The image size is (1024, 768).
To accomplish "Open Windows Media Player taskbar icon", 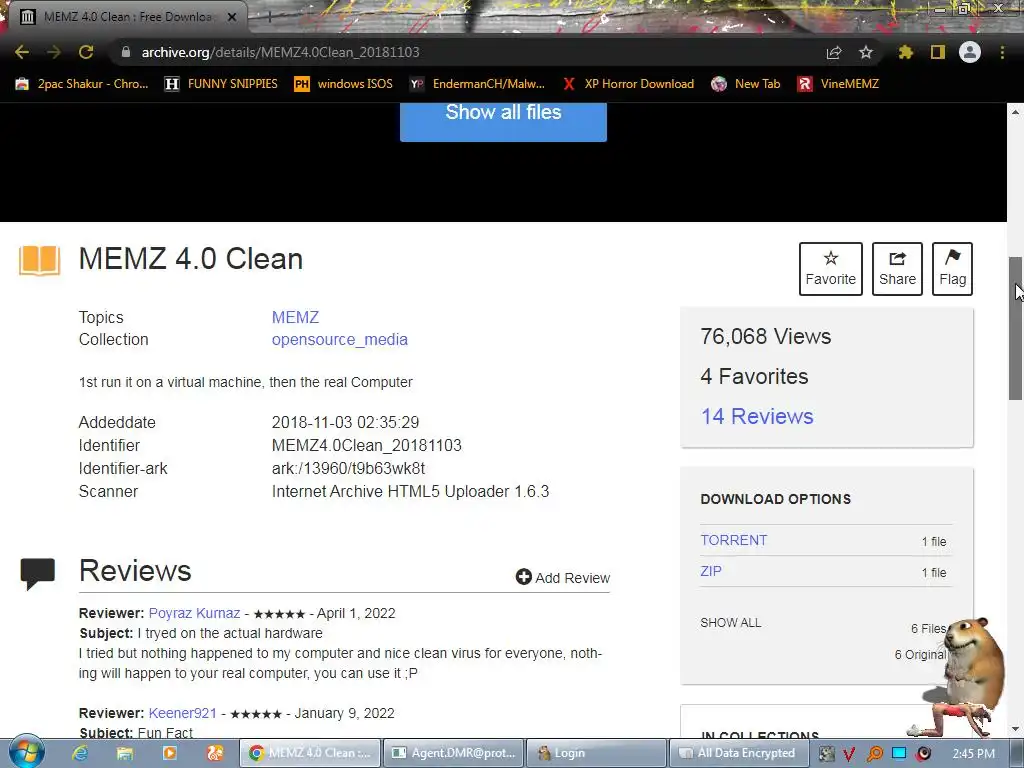I will (170, 753).
